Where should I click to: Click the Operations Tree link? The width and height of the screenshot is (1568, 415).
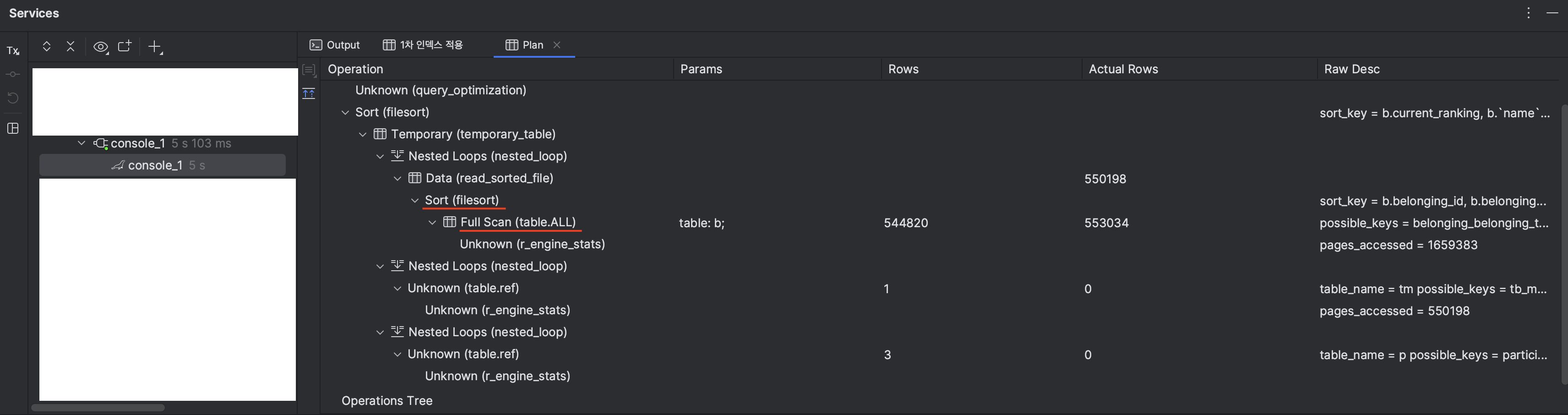click(x=387, y=401)
